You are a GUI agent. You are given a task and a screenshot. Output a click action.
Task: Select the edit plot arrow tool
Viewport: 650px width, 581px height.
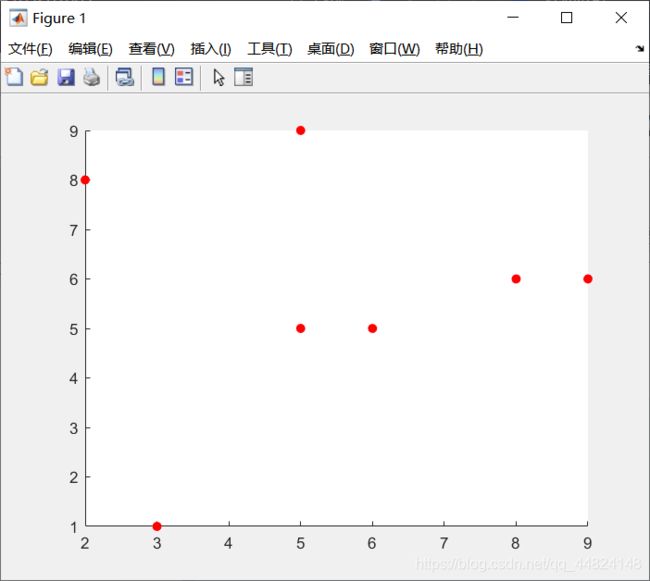point(219,77)
